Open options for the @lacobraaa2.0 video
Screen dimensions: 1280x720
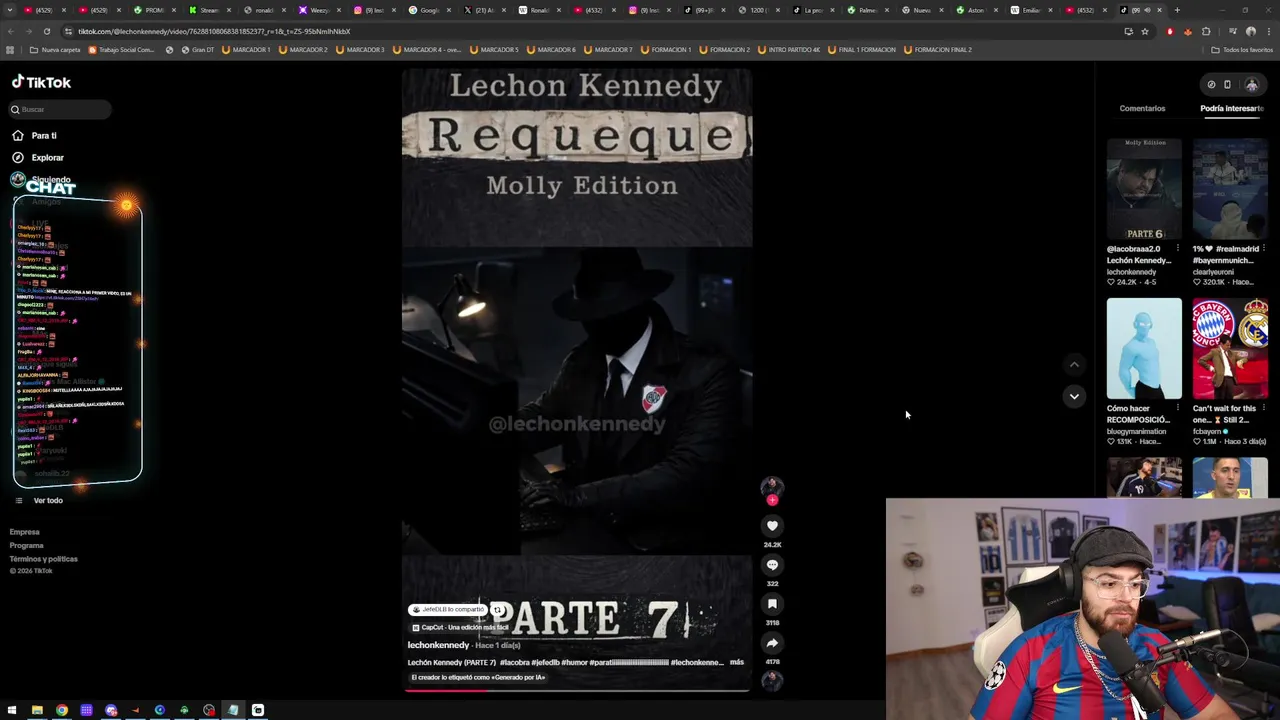click(1177, 249)
